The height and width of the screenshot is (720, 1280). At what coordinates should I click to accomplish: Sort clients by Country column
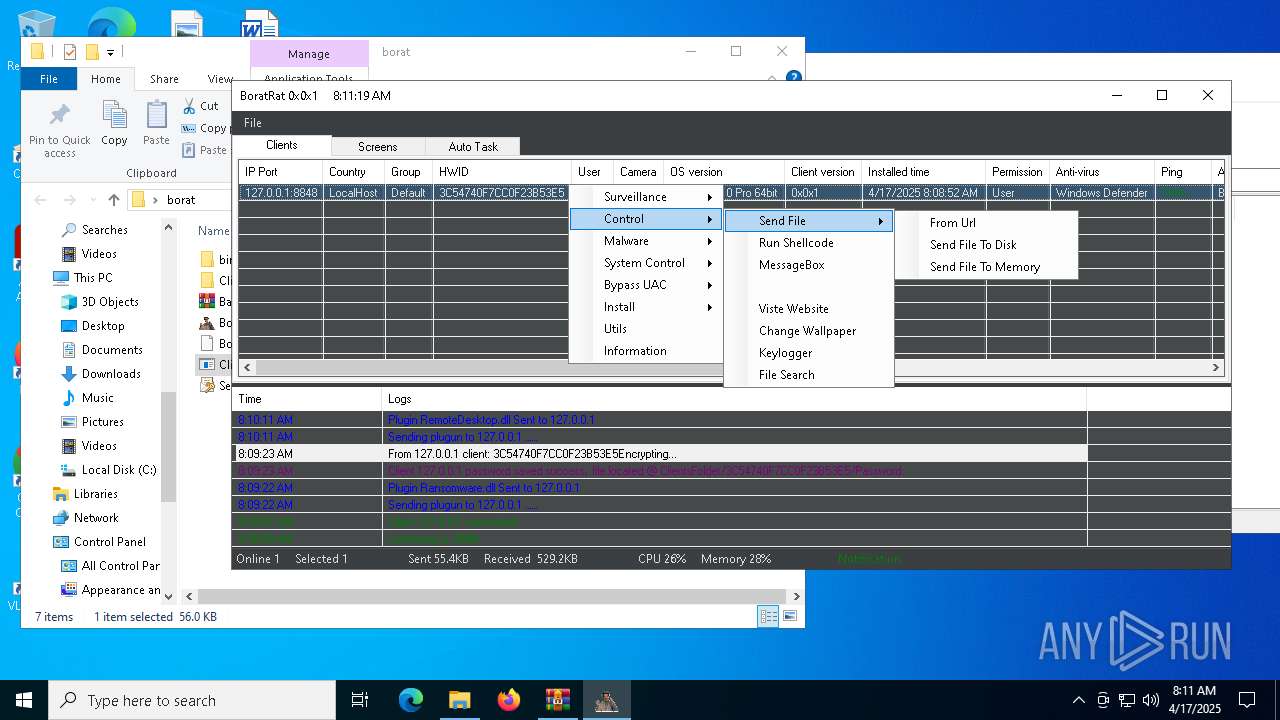click(354, 172)
